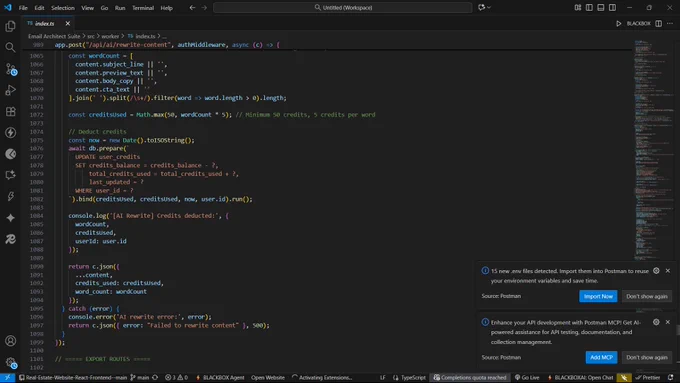Image resolution: width=680 pixels, height=383 pixels.
Task: Click the Import Now button
Action: click(x=598, y=296)
